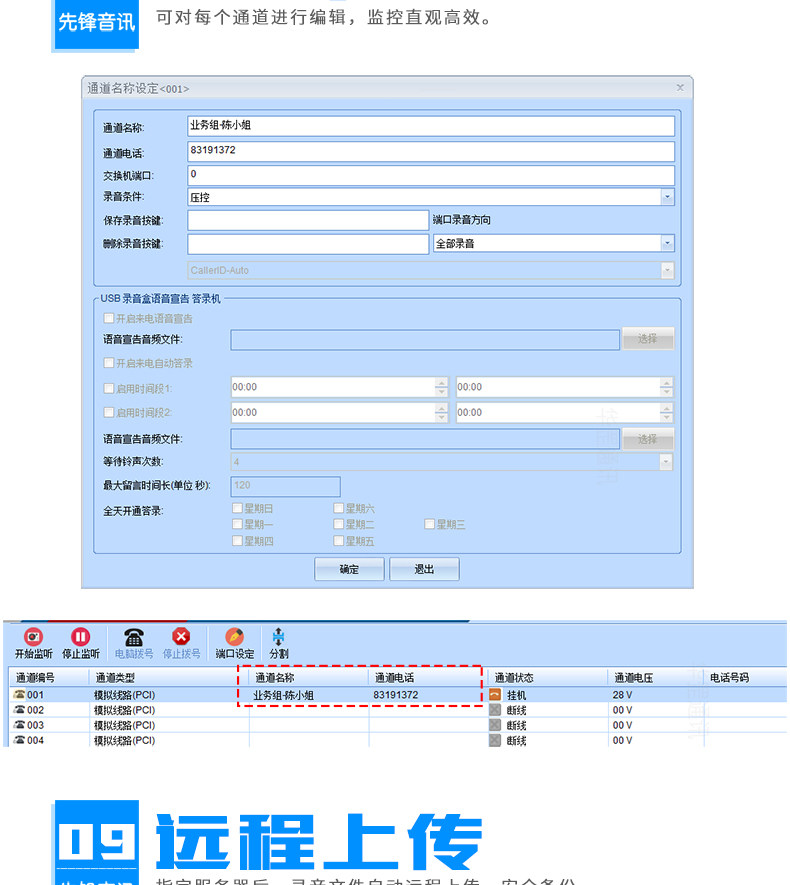Image resolution: width=790 pixels, height=885 pixels.
Task: Click phone icon of channel 001
Action: 20,694
